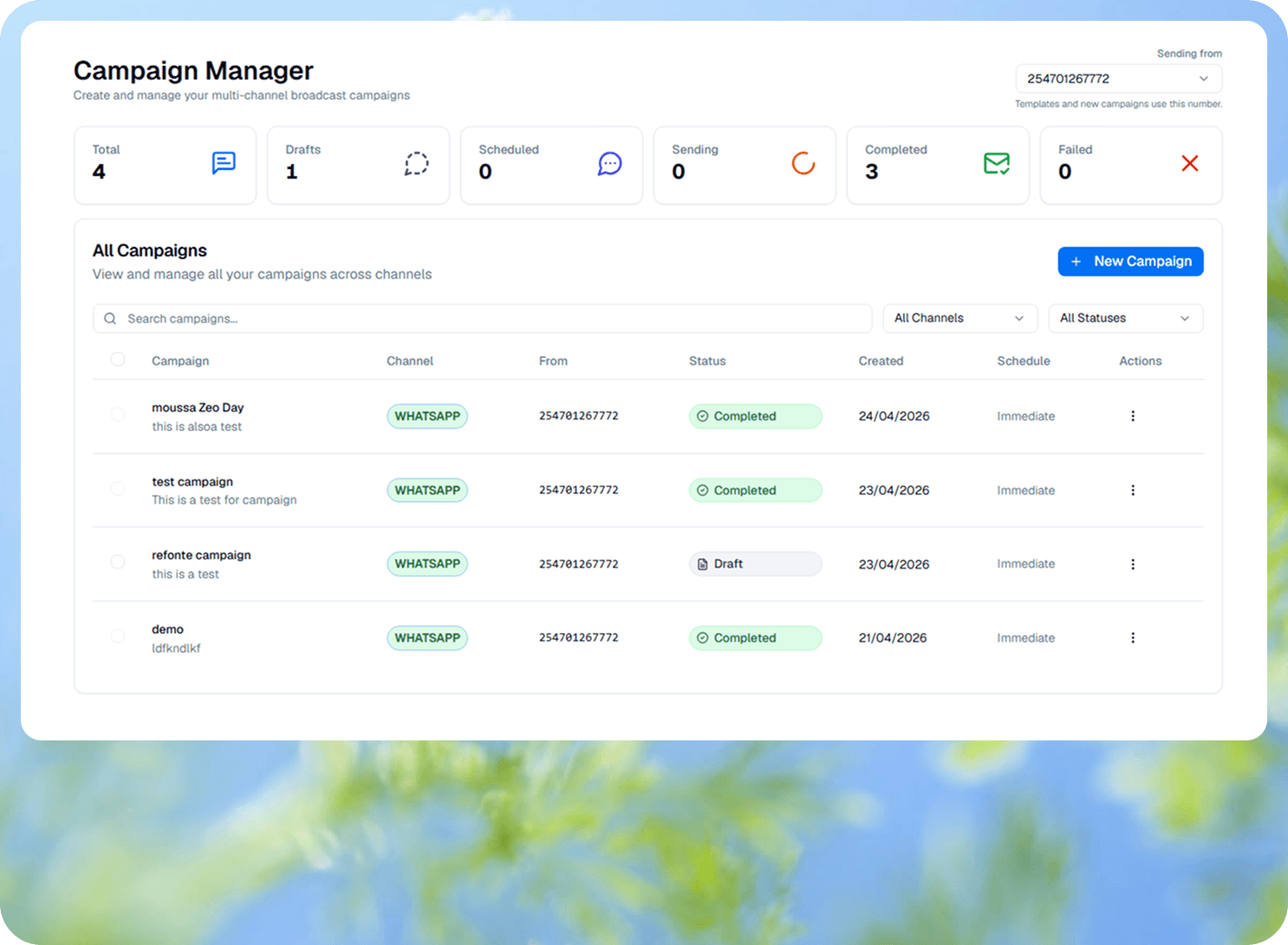The image size is (1288, 945).
Task: Tick the checkbox for moussa Zeo Day
Action: point(118,414)
